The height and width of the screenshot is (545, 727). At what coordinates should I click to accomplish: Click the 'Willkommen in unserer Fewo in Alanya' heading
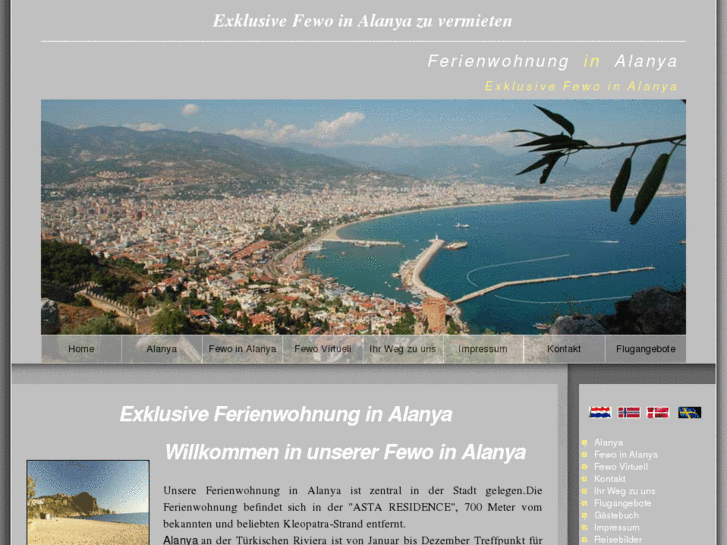(x=345, y=452)
